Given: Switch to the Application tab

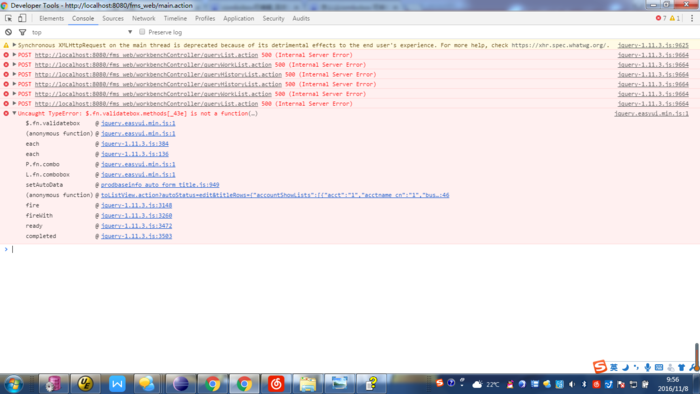Looking at the screenshot, I should 238,18.
